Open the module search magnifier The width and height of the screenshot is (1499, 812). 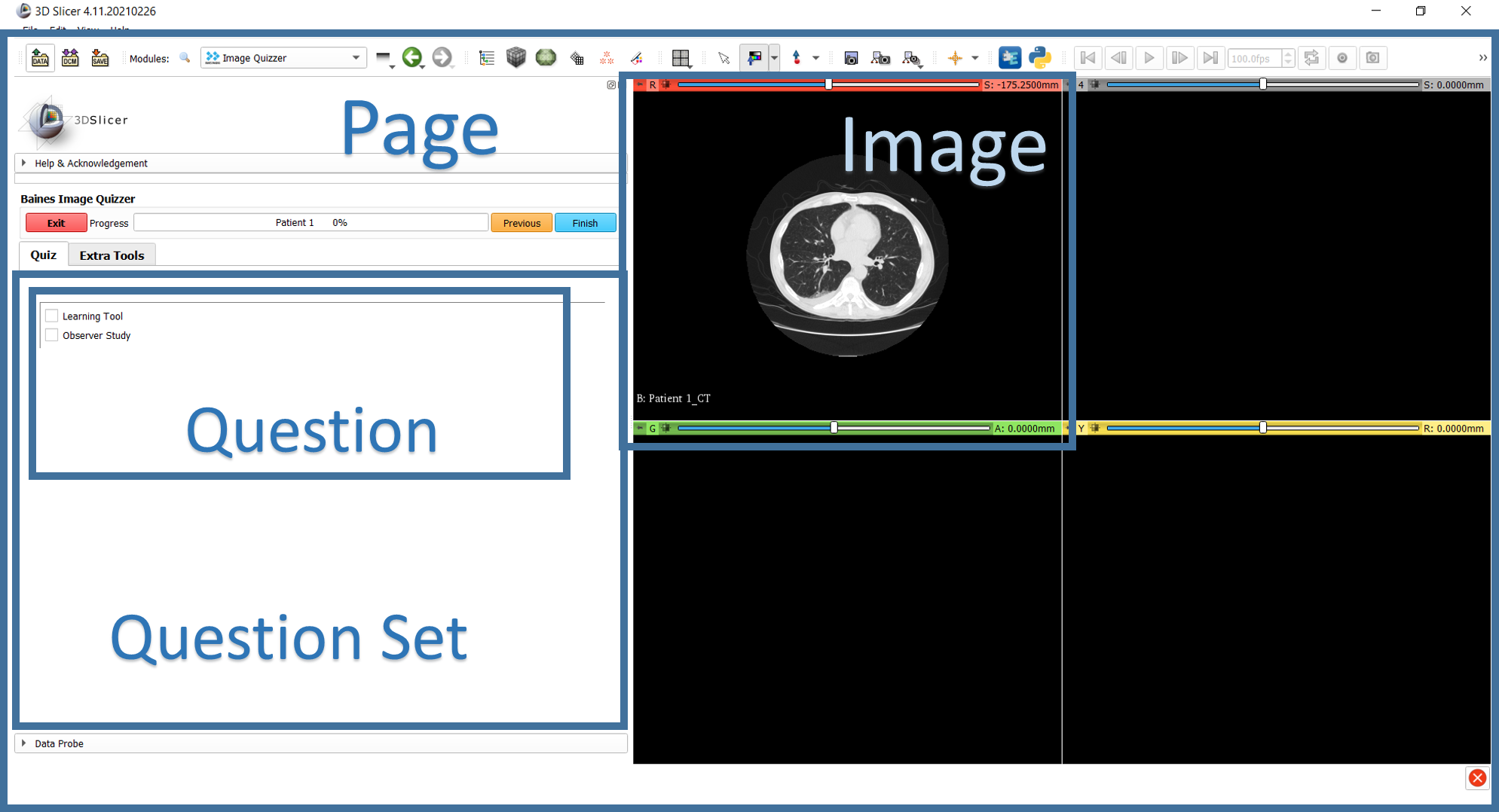[185, 58]
